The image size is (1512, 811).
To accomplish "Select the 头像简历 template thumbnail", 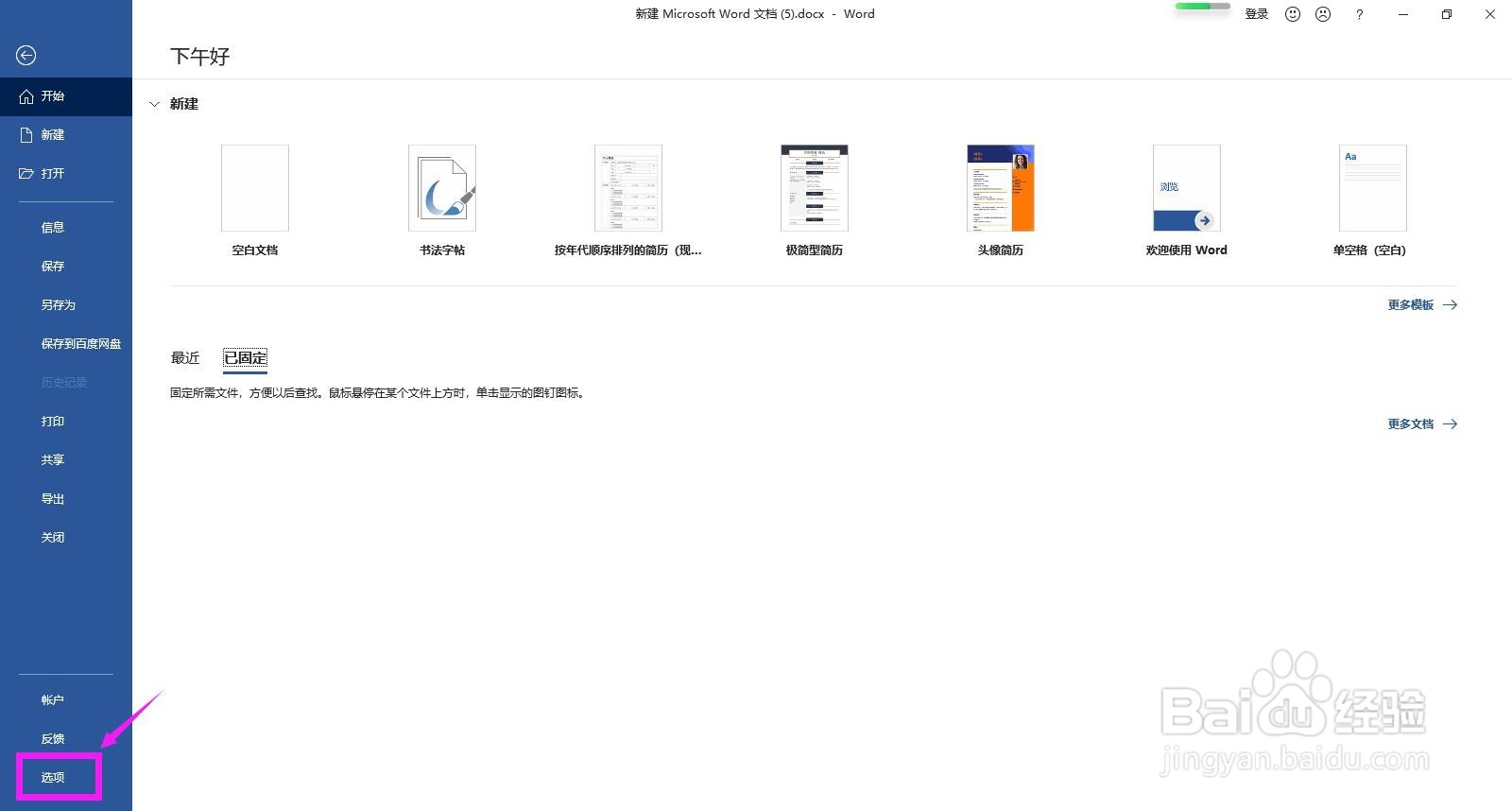I will click(1001, 187).
